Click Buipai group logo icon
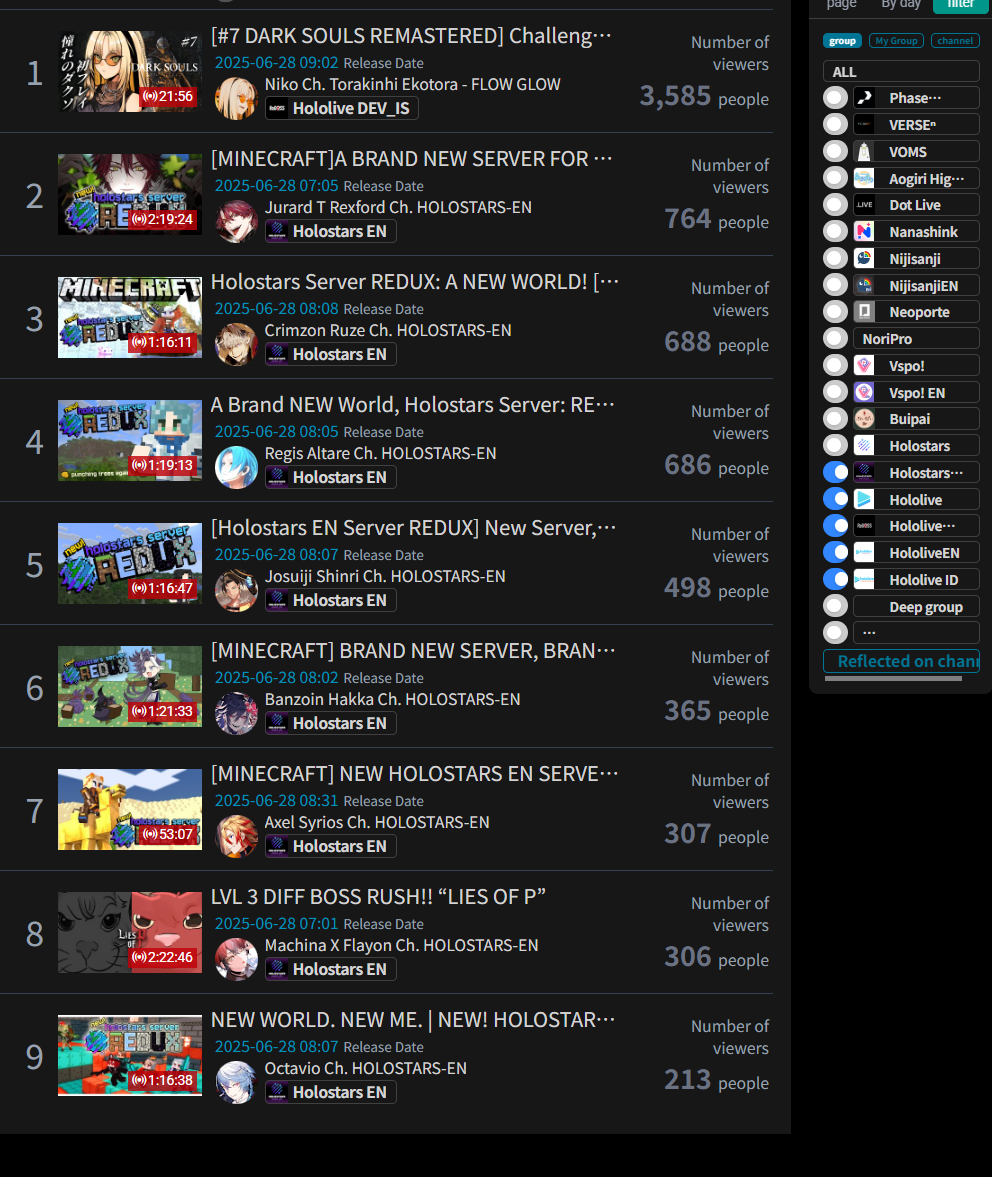Image resolution: width=992 pixels, height=1177 pixels. coord(864,419)
